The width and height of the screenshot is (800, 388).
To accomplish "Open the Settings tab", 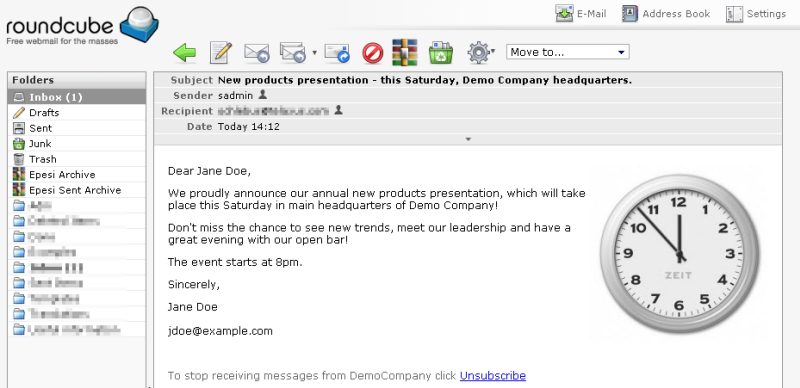I will [756, 14].
